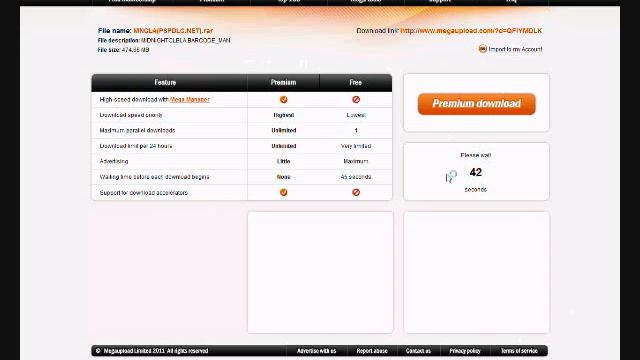The width and height of the screenshot is (640, 360).
Task: Click the MNCLA(PSPDLC.NET).rar file name
Action: click(x=173, y=31)
